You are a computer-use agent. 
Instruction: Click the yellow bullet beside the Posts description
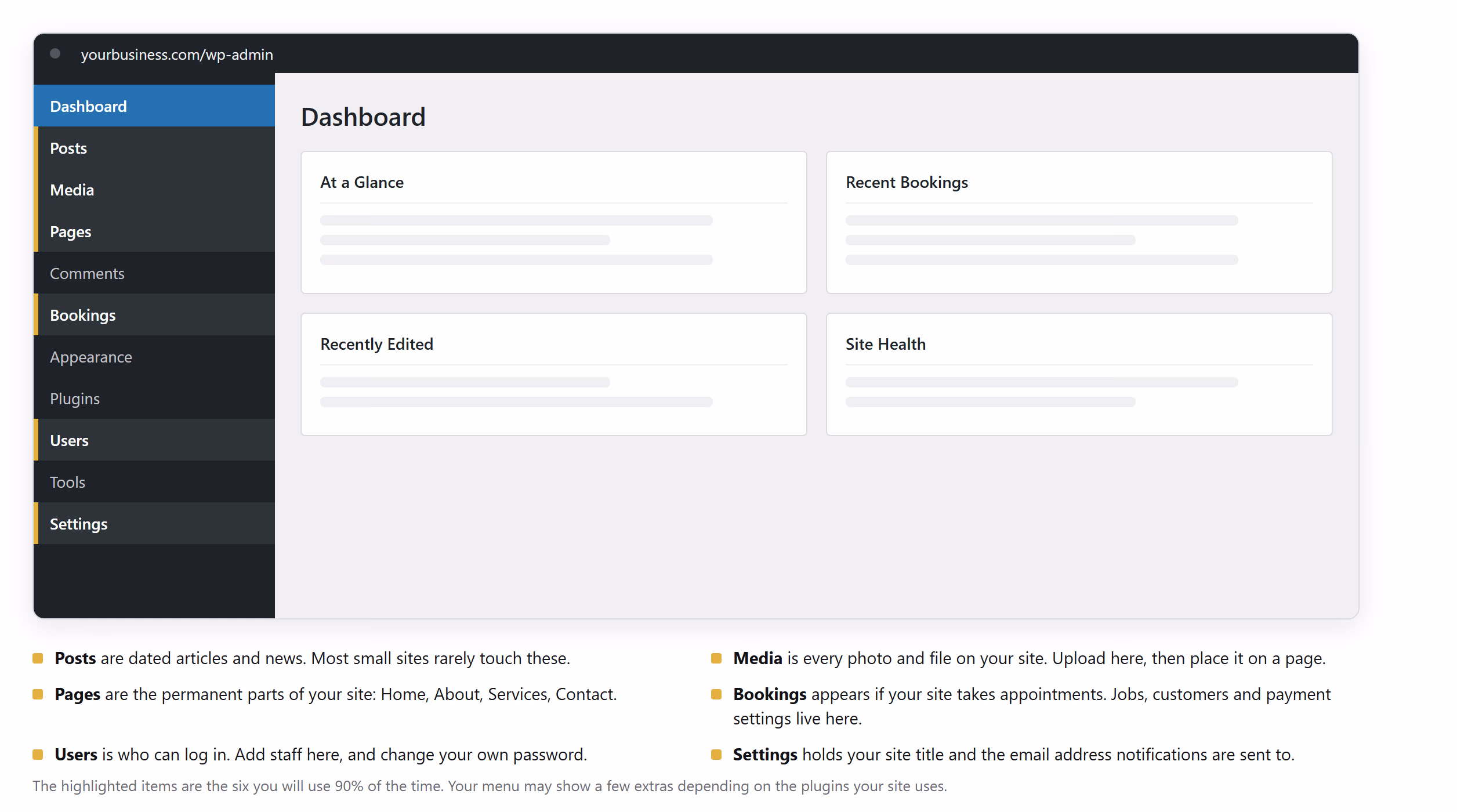(x=38, y=658)
